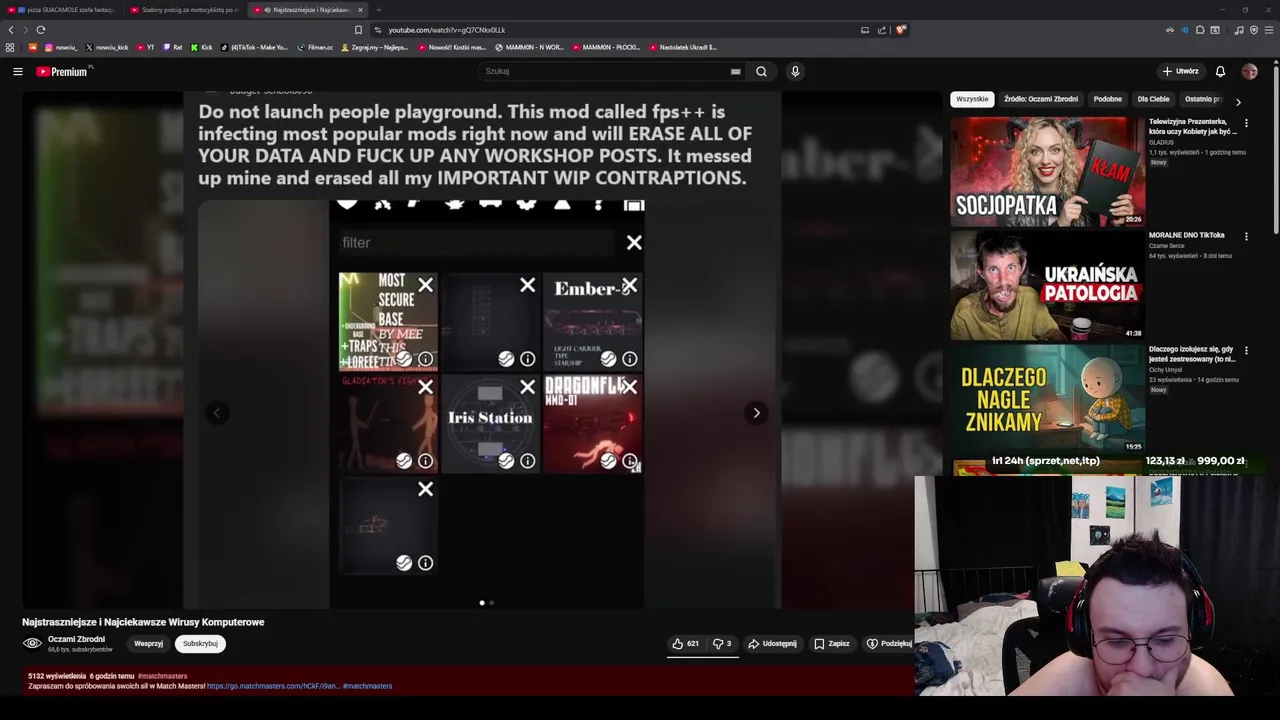The width and height of the screenshot is (1280, 720).
Task: Switch to the Szalony pościg browser tab
Action: 184,10
